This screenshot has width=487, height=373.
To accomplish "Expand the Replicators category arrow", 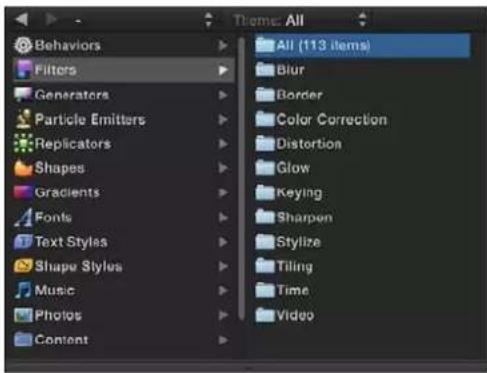I will [x=223, y=144].
